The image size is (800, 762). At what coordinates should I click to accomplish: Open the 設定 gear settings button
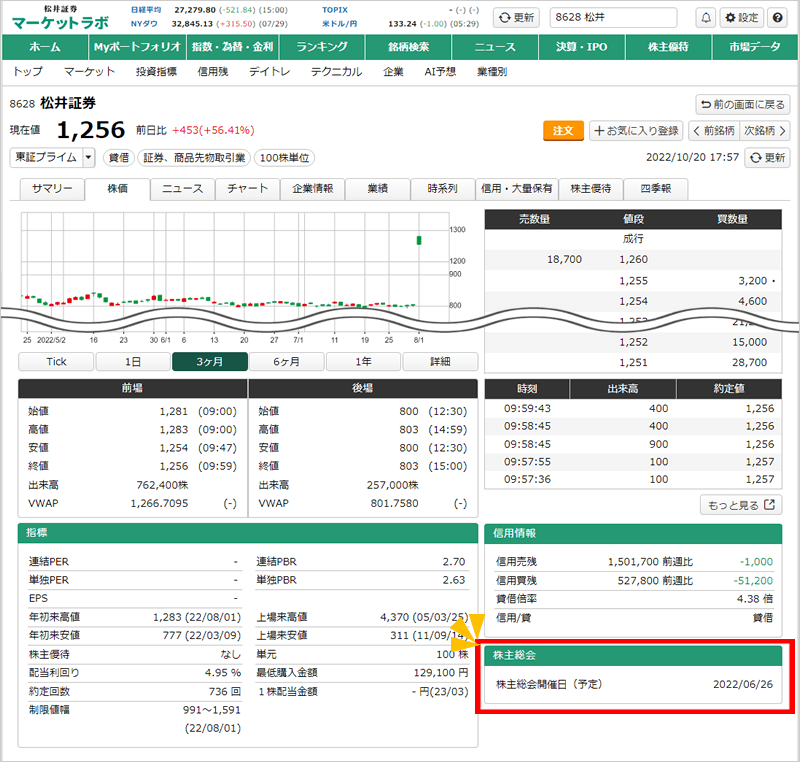tap(742, 18)
